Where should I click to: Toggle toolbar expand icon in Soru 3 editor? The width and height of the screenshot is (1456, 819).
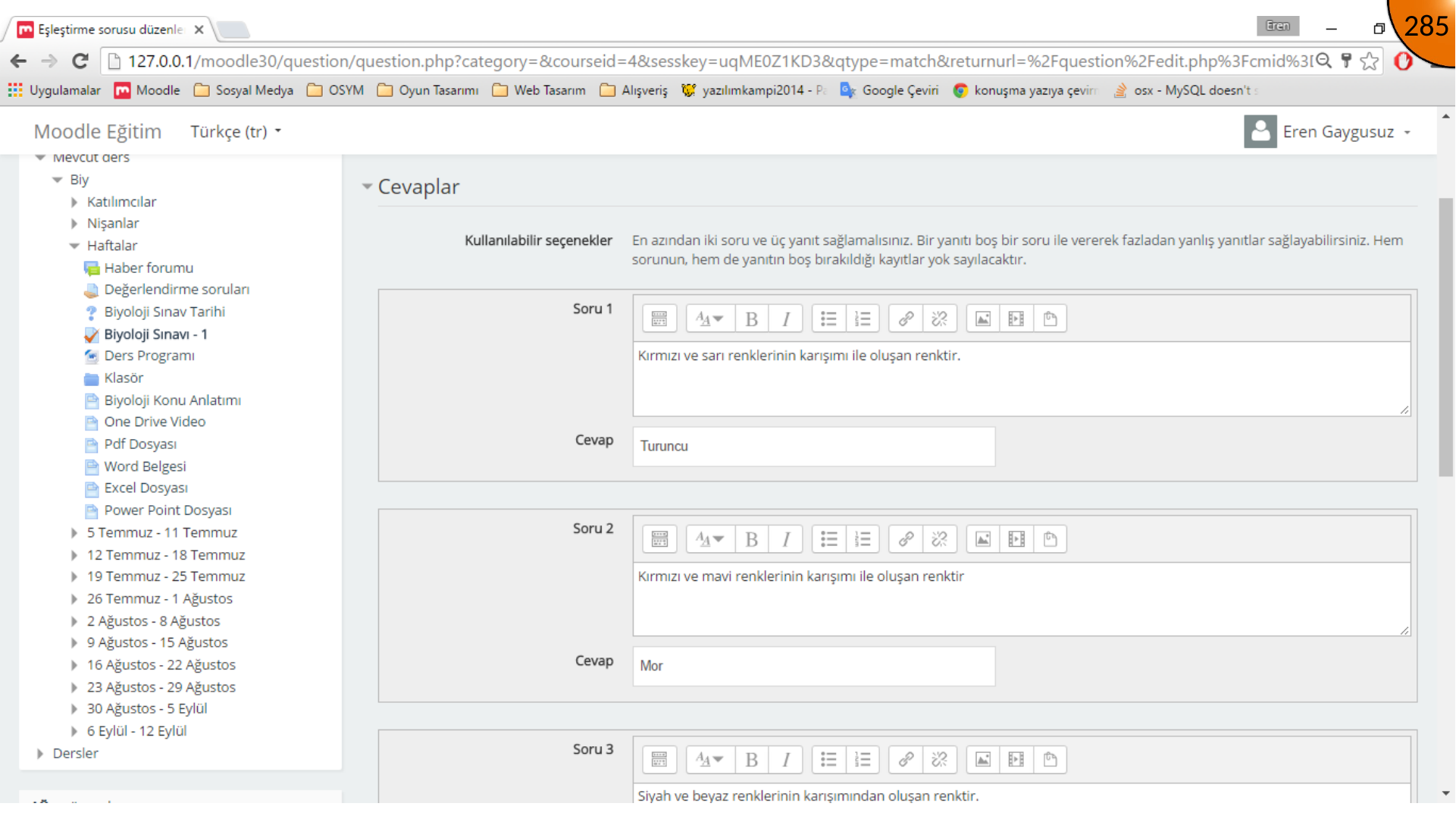click(x=659, y=759)
